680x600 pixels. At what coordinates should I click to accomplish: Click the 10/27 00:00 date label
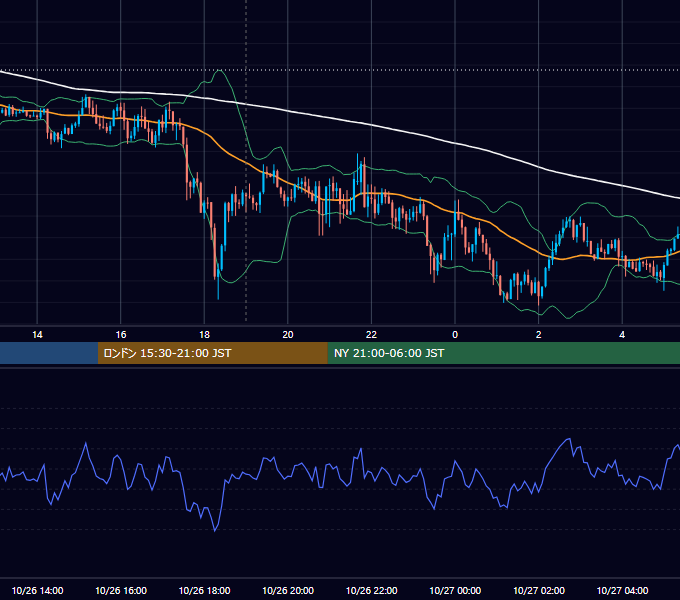[x=455, y=590]
